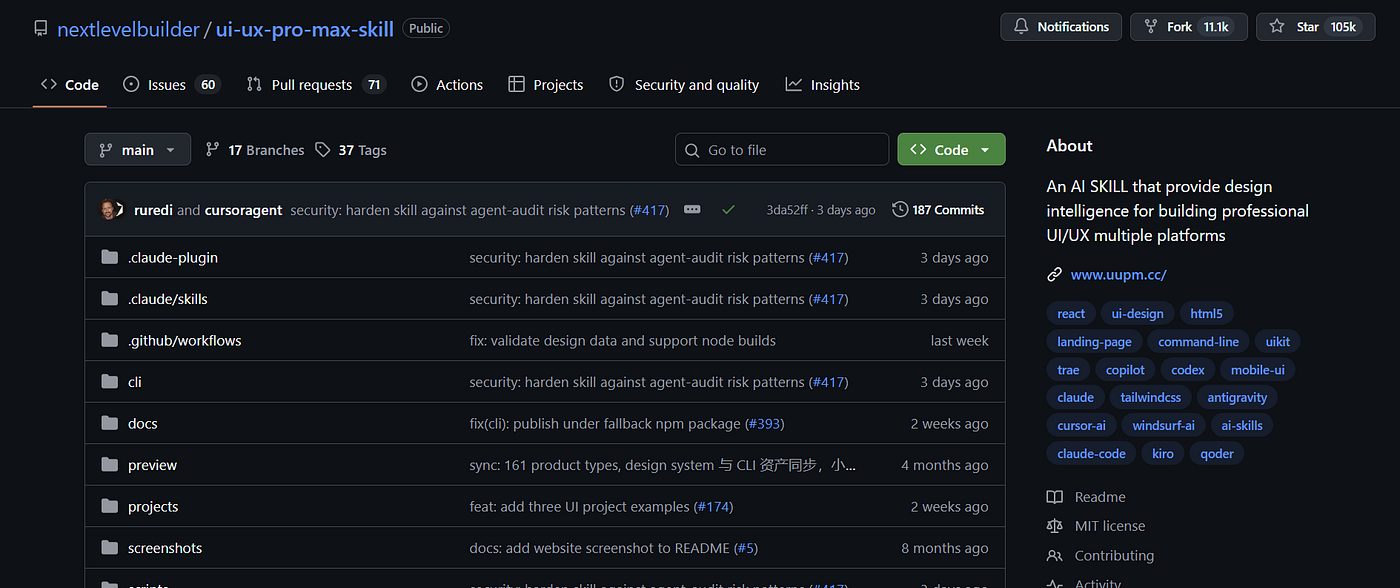Image resolution: width=1400 pixels, height=588 pixels.
Task: Open commit hash 3da52ff
Action: 787,210
